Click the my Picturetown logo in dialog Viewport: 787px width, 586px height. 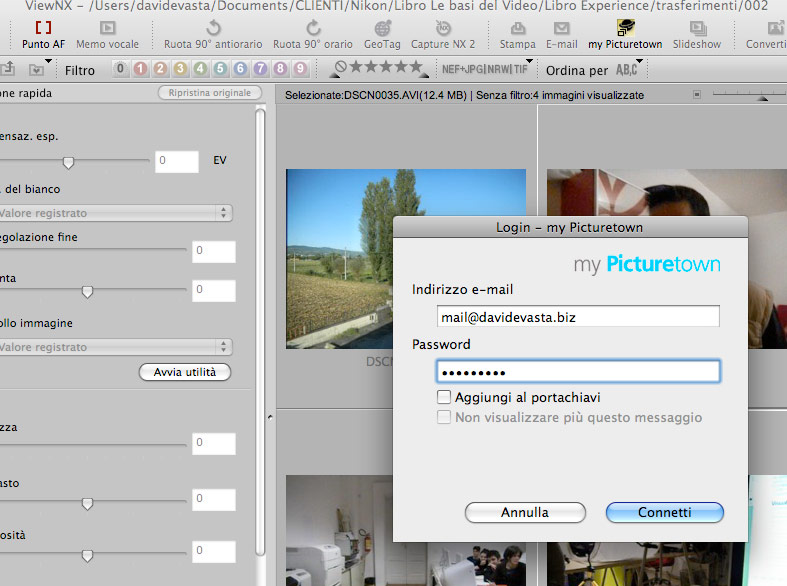(x=647, y=264)
